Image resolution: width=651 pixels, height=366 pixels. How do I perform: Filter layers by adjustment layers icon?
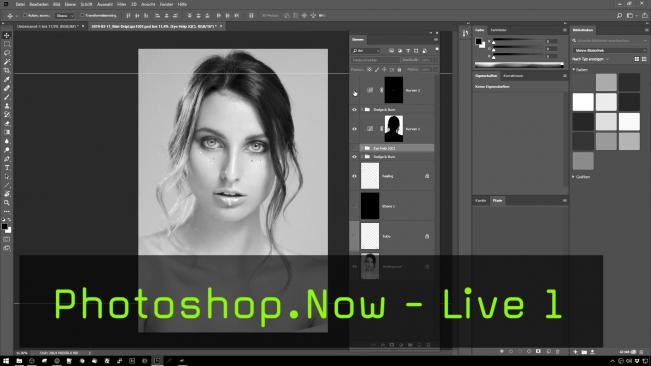(399, 51)
